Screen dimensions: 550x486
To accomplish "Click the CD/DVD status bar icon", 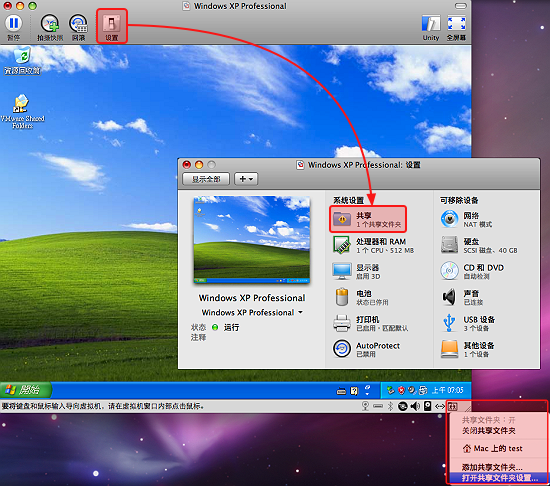I will click(x=403, y=406).
